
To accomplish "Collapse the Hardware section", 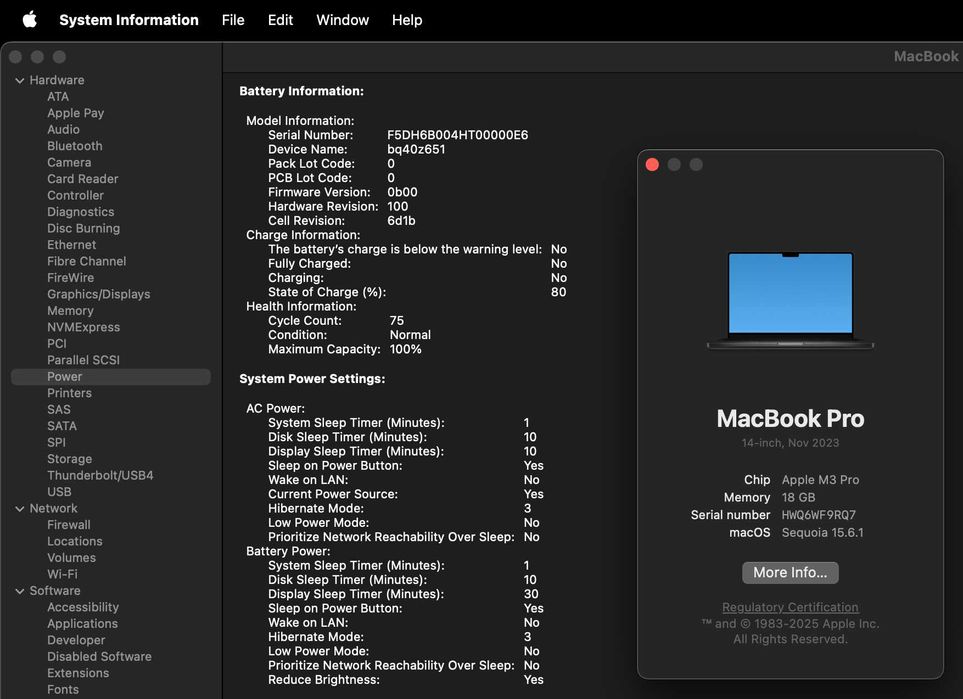I will tap(20, 80).
